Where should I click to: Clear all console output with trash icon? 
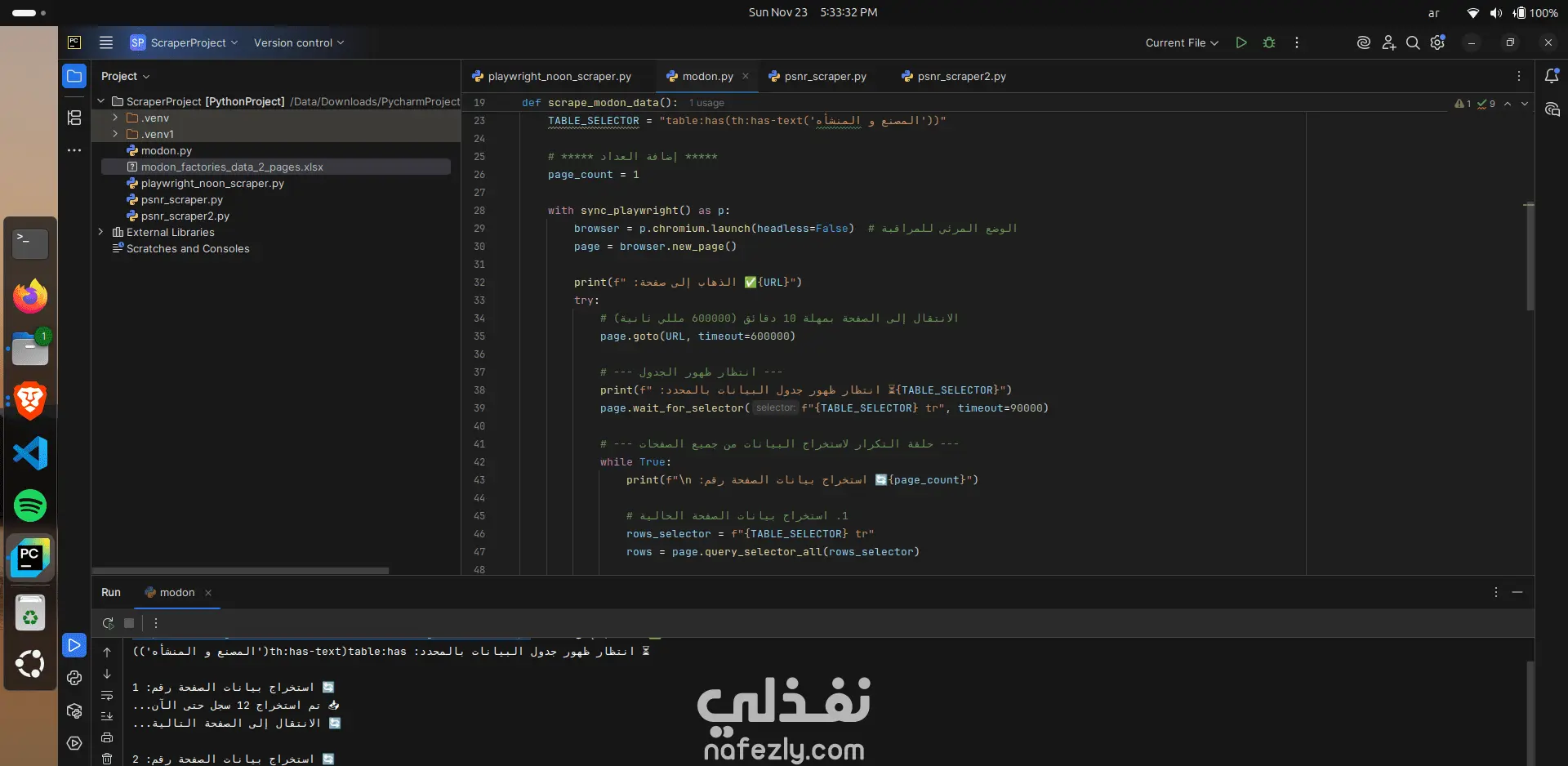point(107,759)
